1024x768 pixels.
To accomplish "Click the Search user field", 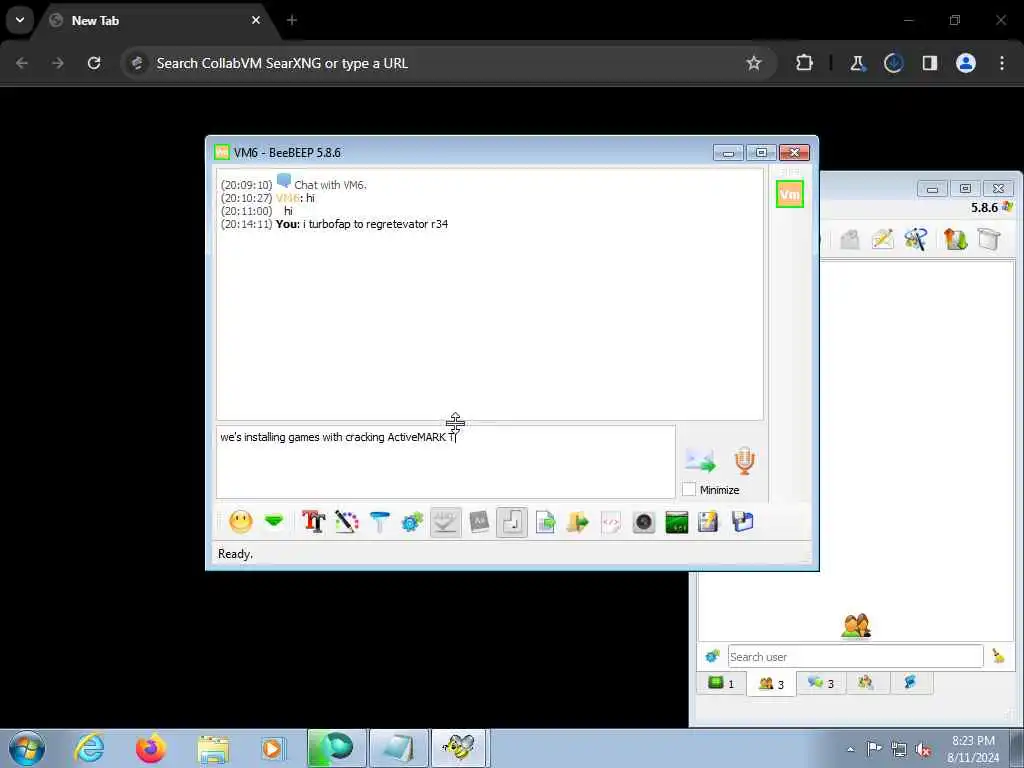I will pyautogui.click(x=856, y=656).
